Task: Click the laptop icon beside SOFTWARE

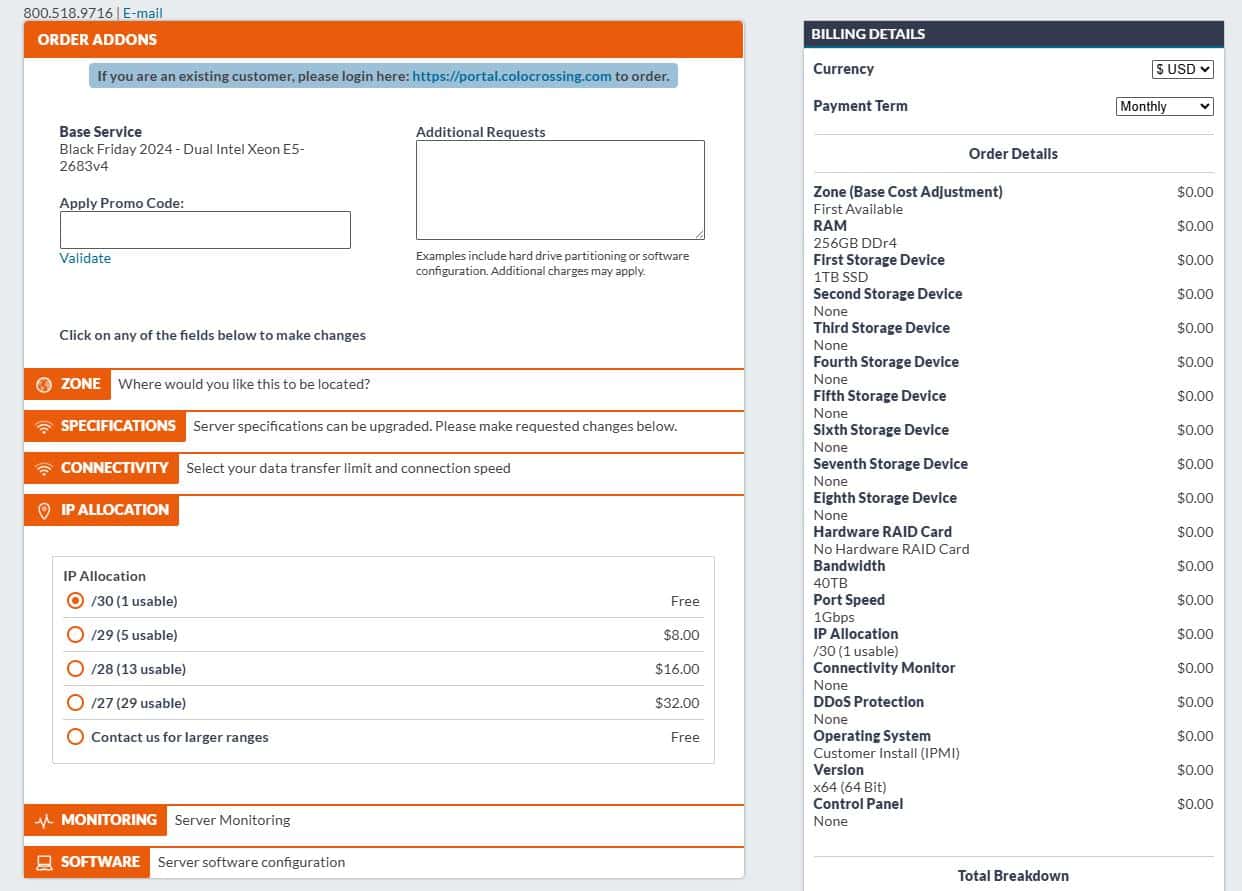Action: [43, 863]
